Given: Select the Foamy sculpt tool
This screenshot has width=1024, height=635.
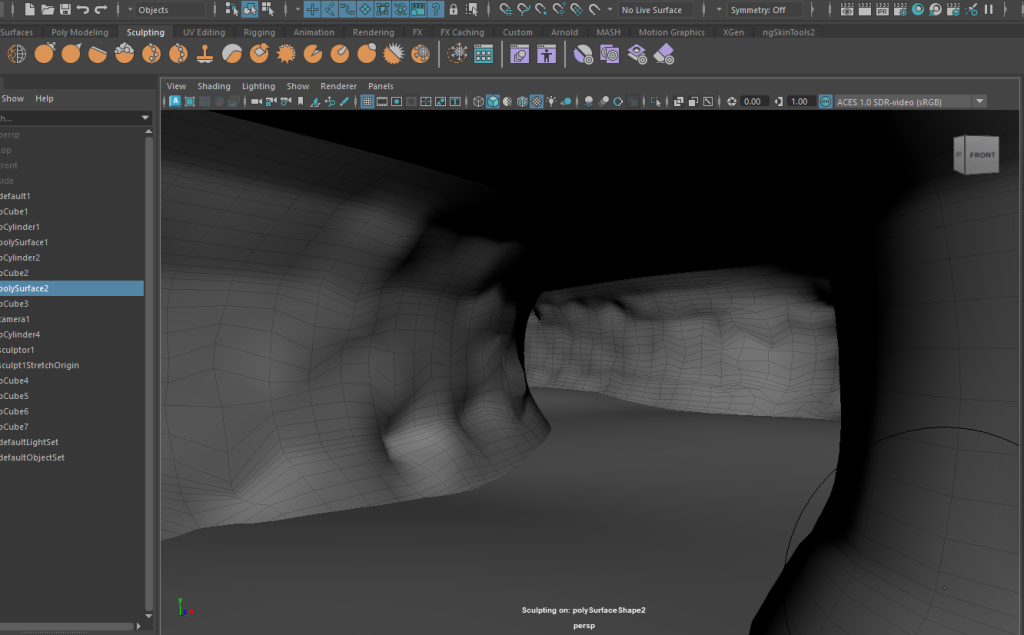Looking at the screenshot, I should click(x=125, y=54).
